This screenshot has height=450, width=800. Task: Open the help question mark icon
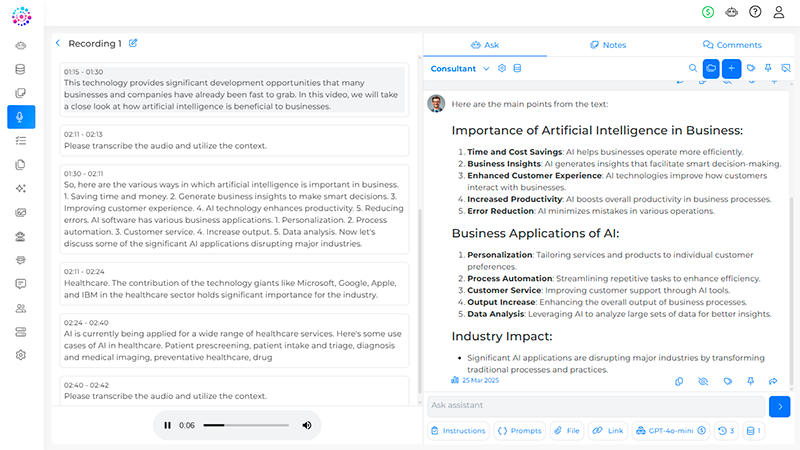coord(755,12)
